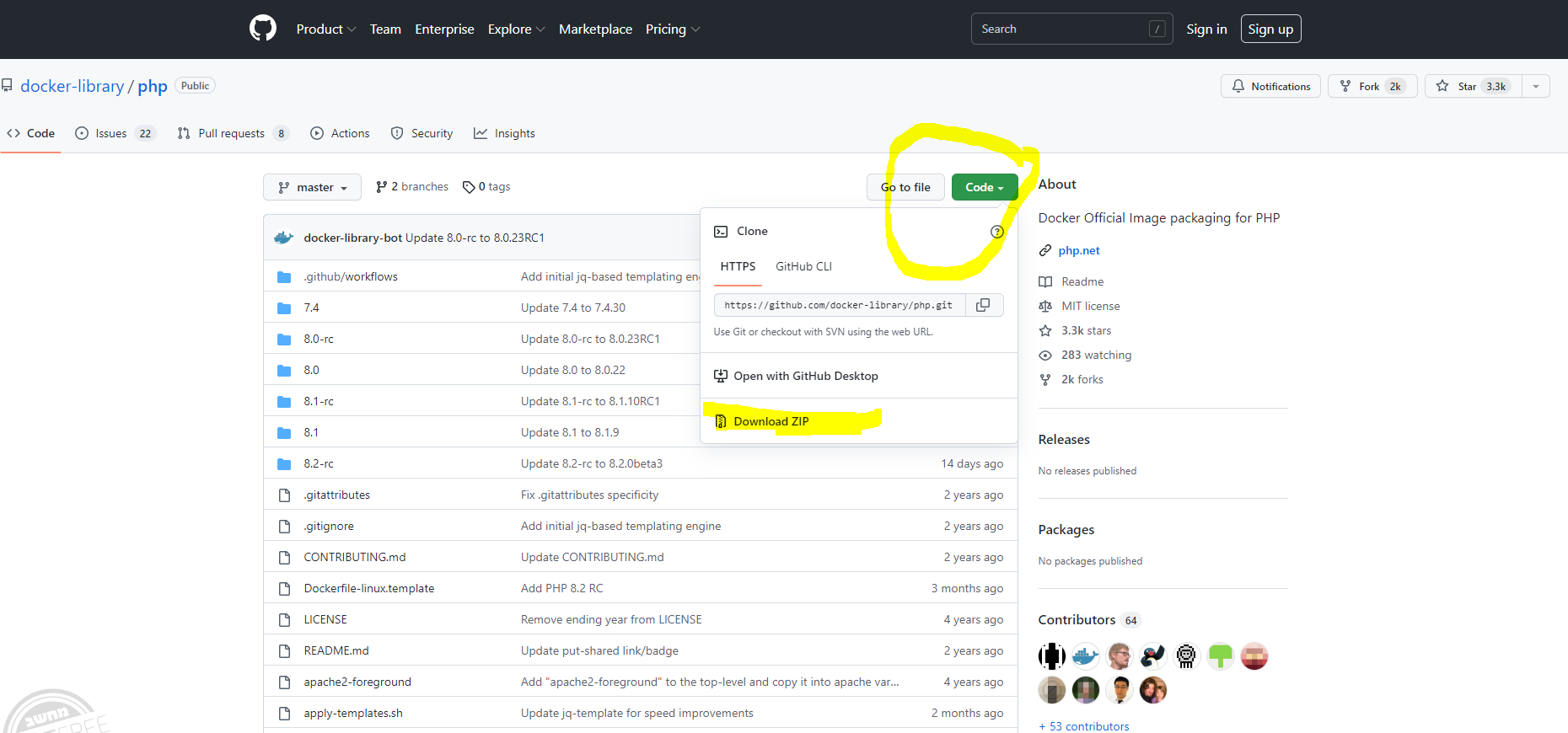Select the HTTPS clone tab
This screenshot has height=733, width=1568.
click(x=738, y=266)
